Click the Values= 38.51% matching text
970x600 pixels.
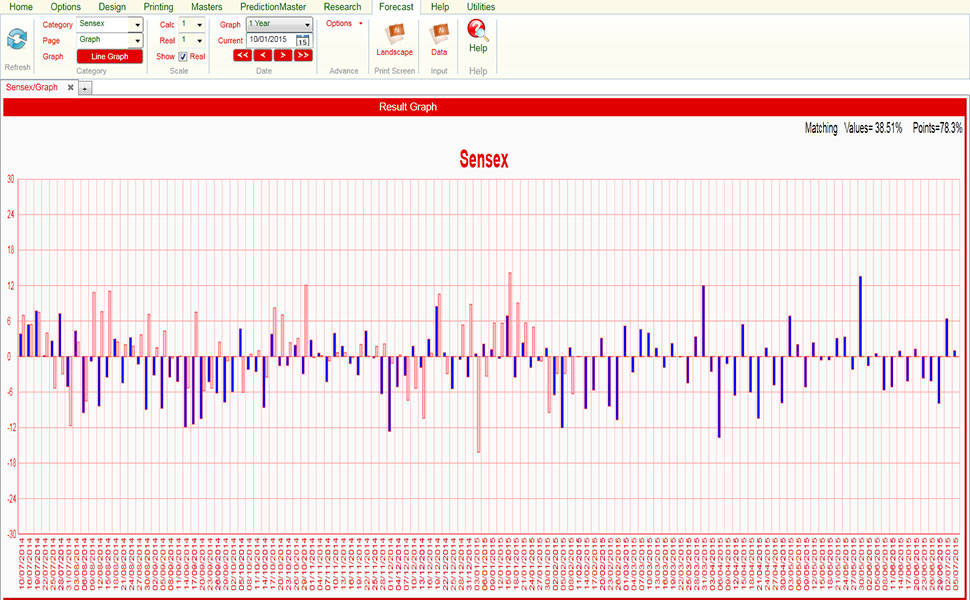coord(873,128)
